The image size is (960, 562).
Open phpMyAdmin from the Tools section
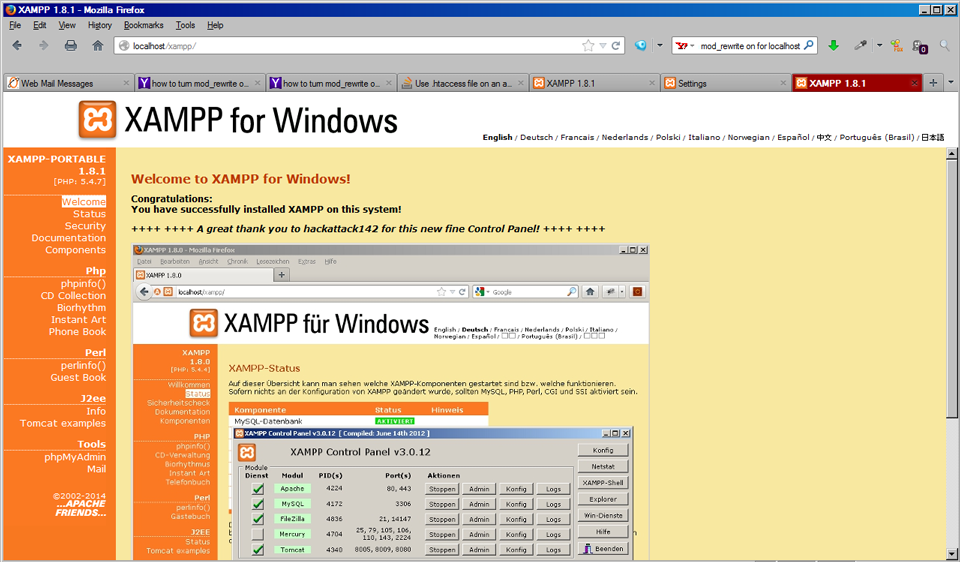[x=75, y=457]
